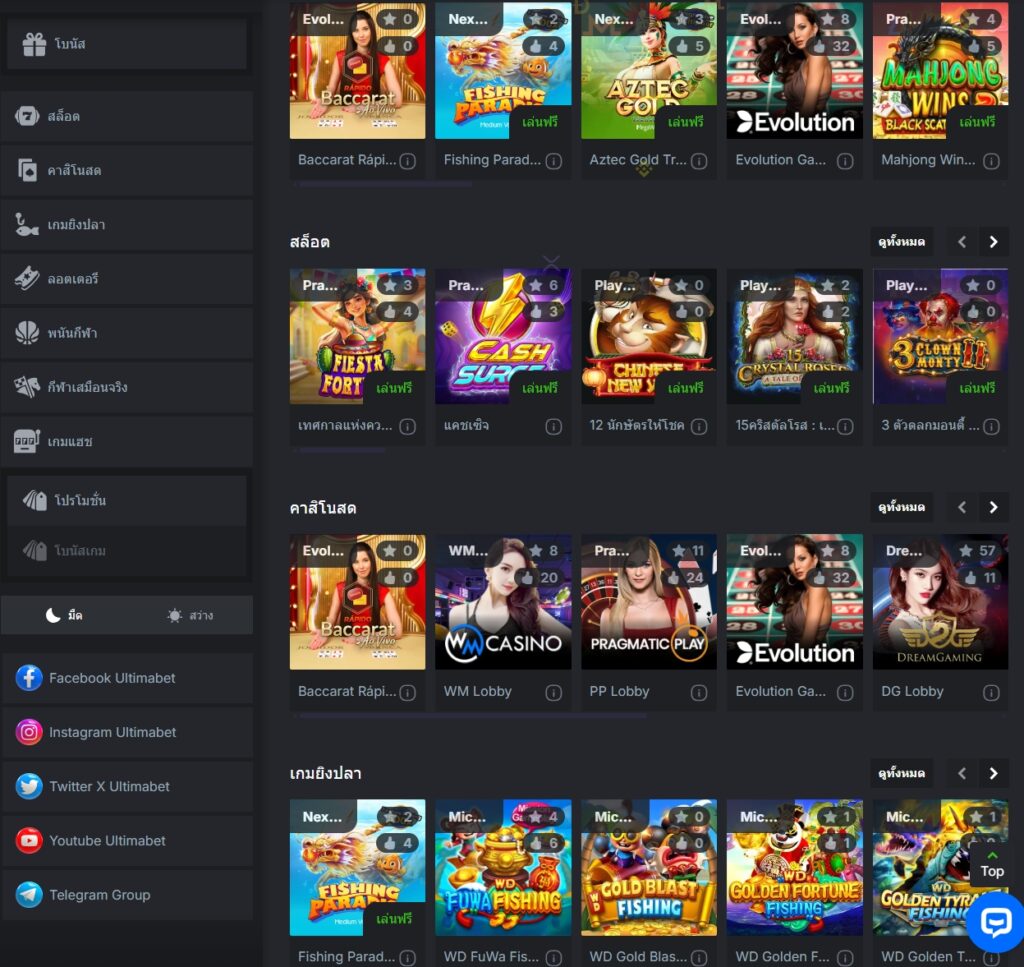This screenshot has width=1024, height=967.
Task: Show next games in เกมยิงปลา row
Action: [x=993, y=773]
